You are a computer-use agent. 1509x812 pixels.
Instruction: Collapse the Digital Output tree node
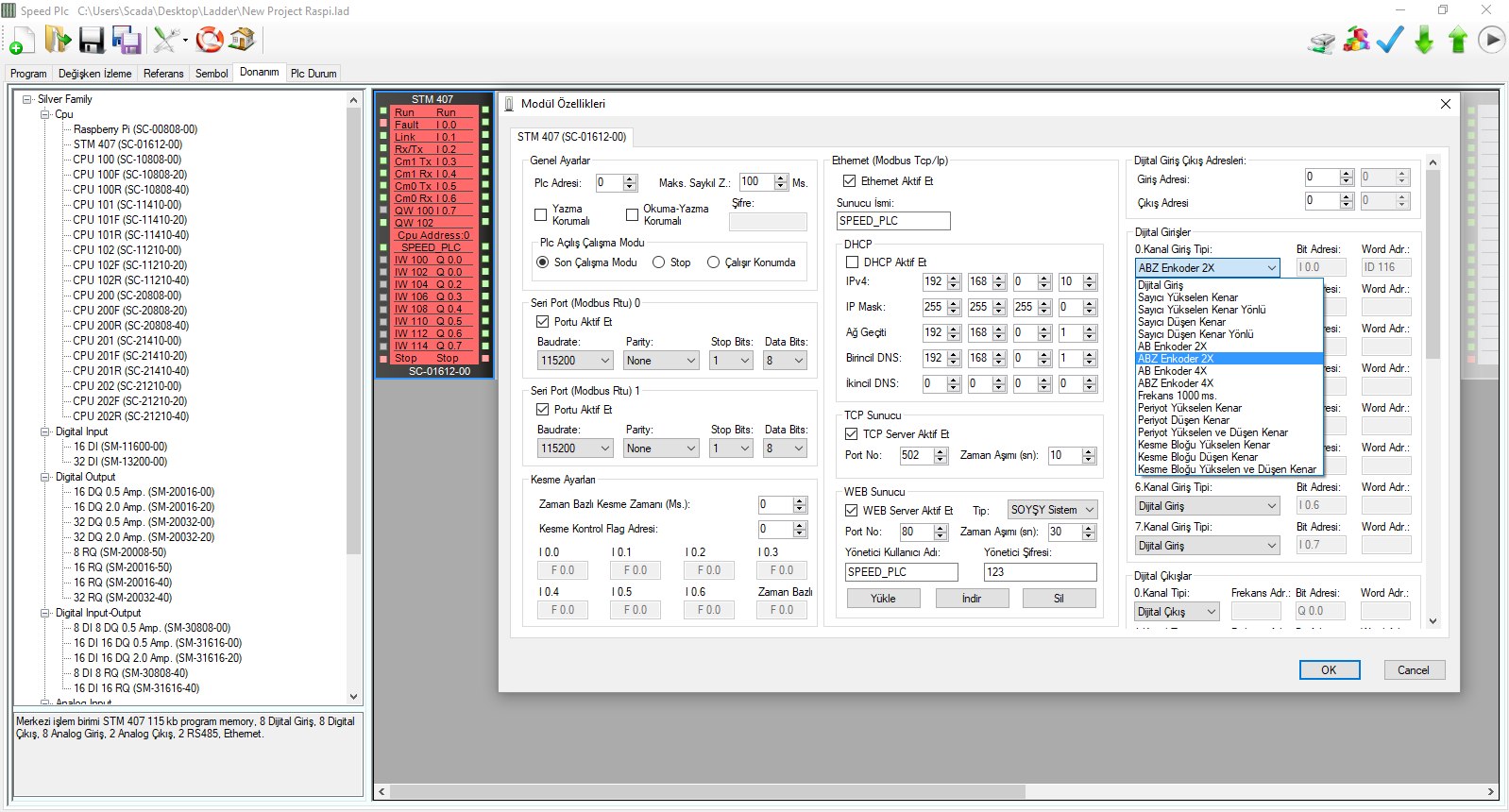click(44, 477)
